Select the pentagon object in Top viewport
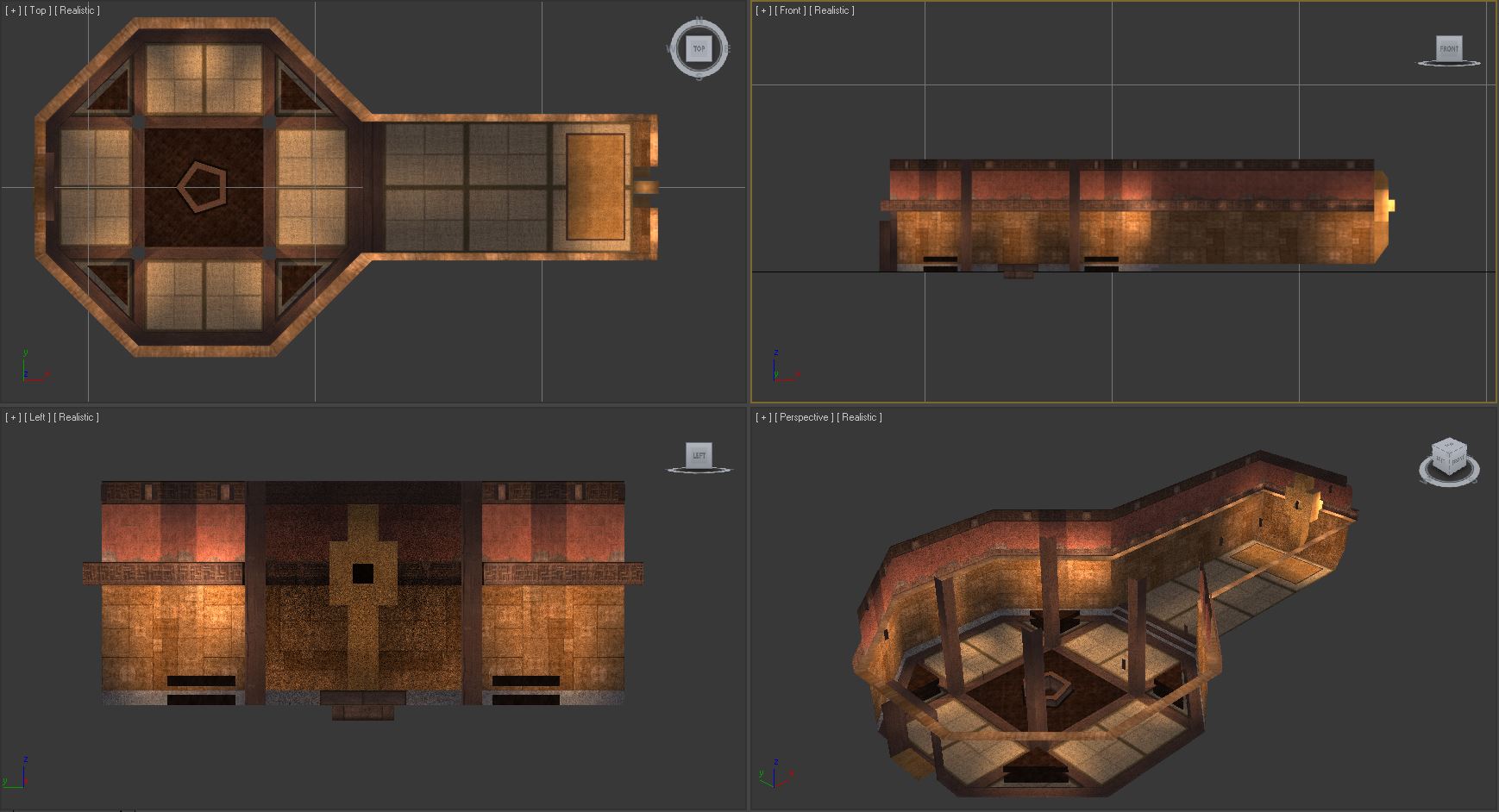 tap(203, 188)
